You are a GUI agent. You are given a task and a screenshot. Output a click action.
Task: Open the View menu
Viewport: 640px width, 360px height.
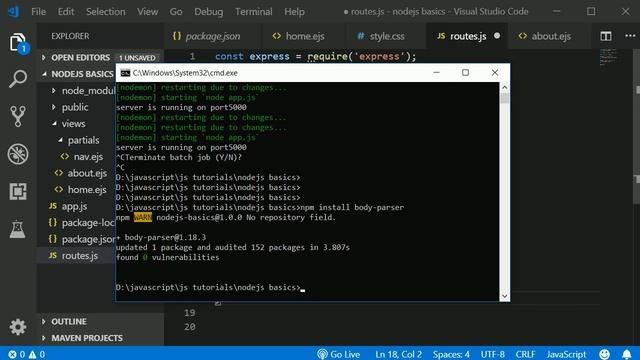[147, 11]
